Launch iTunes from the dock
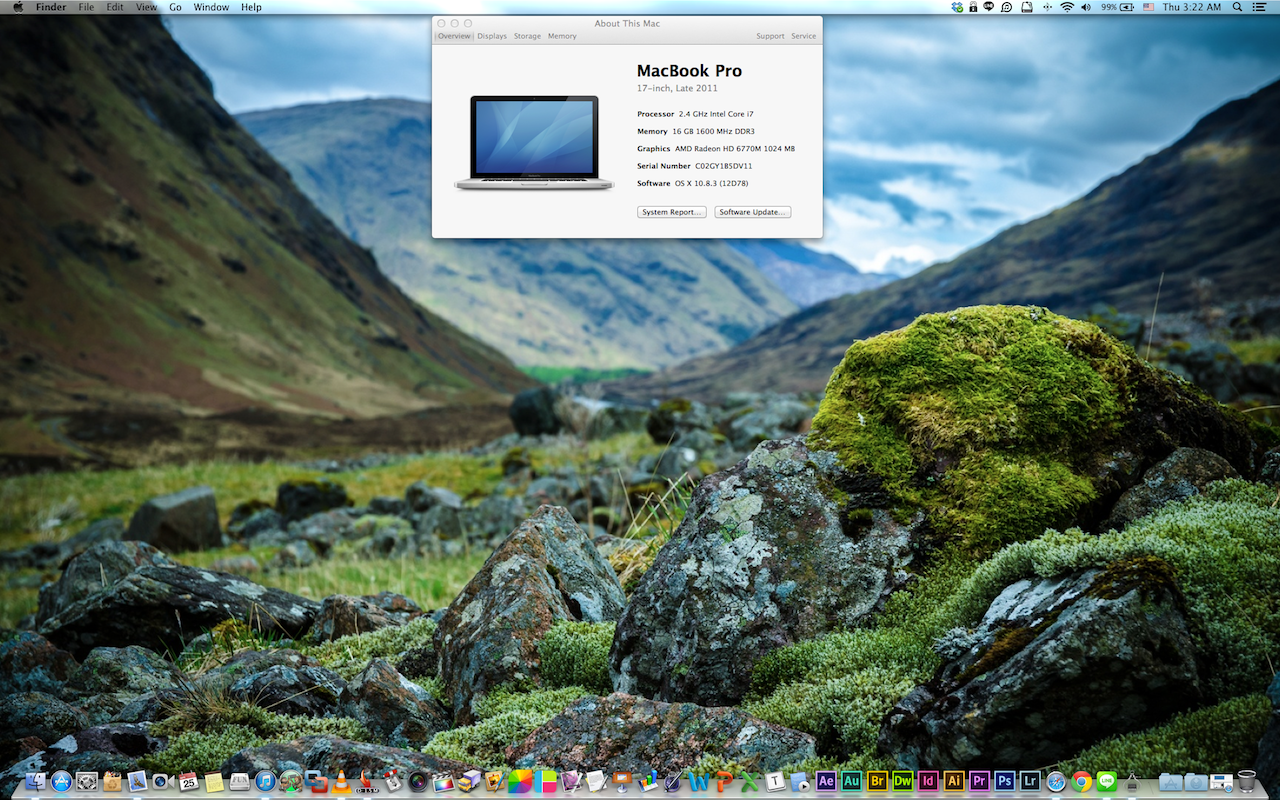The image size is (1280, 800). tap(265, 781)
